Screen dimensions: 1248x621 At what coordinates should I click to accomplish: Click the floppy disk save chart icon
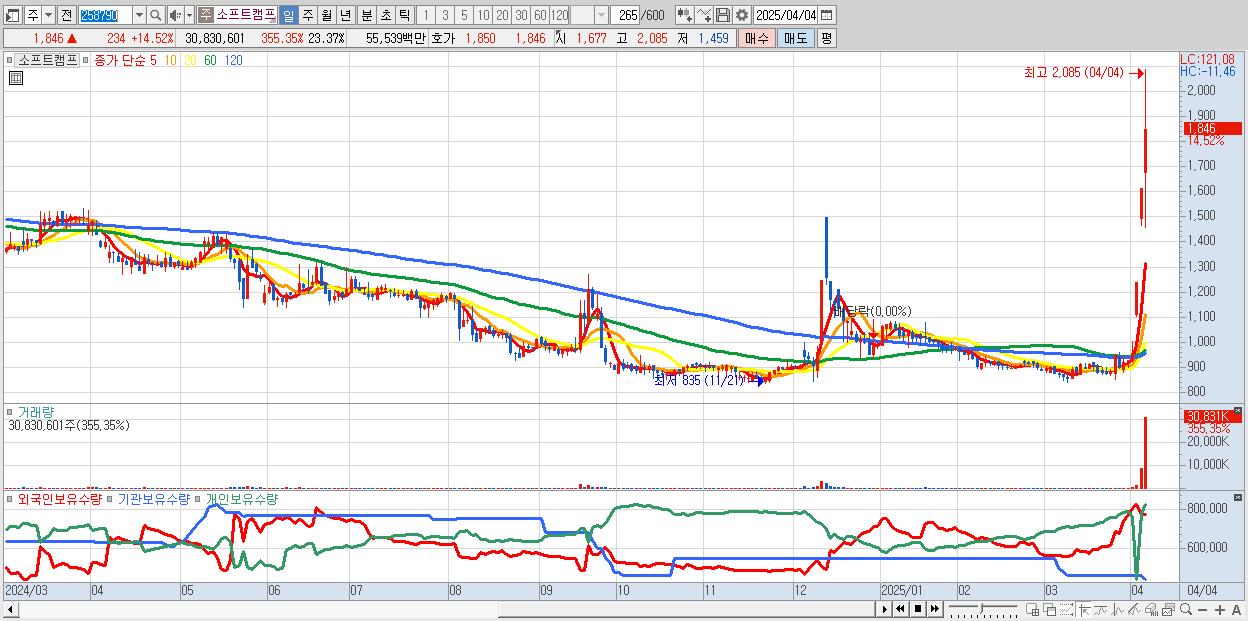coord(722,15)
